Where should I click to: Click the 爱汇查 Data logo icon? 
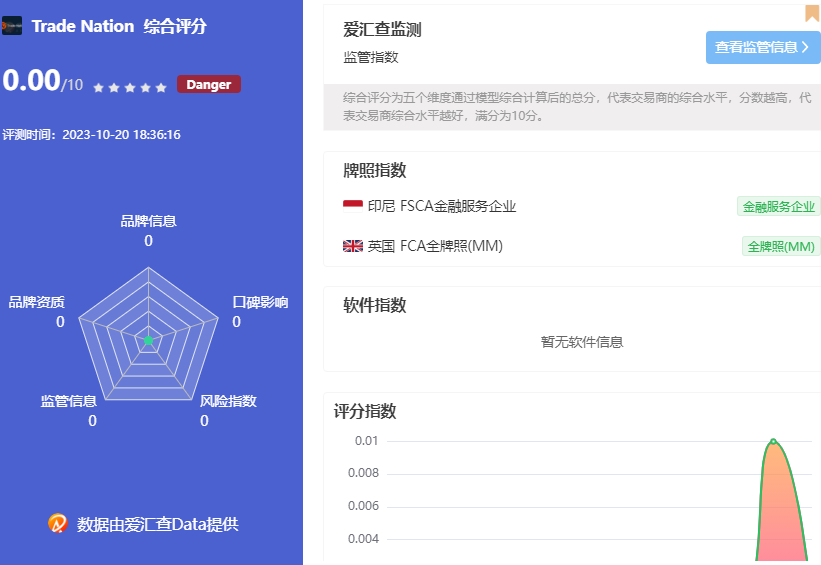pos(58,523)
